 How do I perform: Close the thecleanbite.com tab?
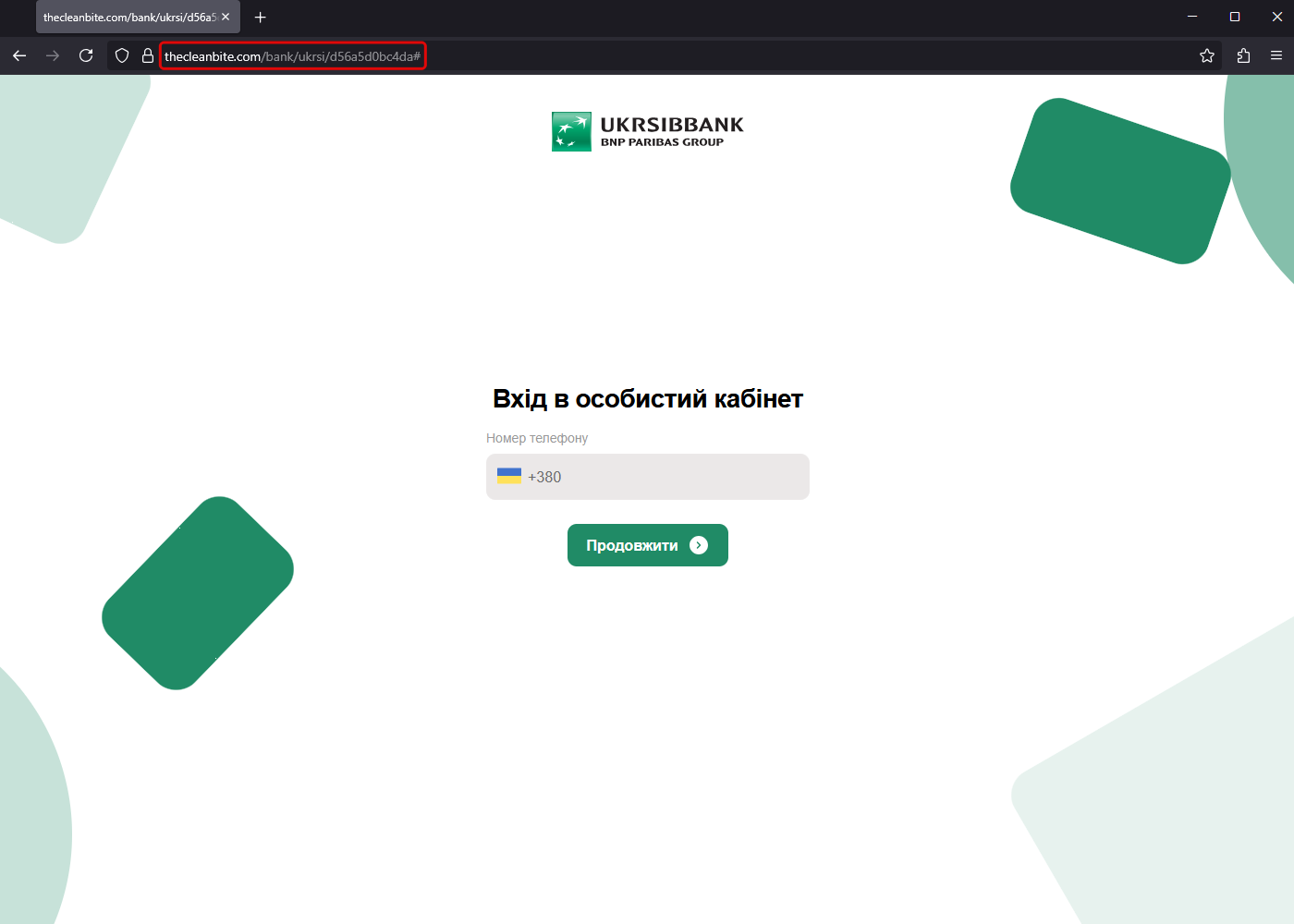click(226, 17)
